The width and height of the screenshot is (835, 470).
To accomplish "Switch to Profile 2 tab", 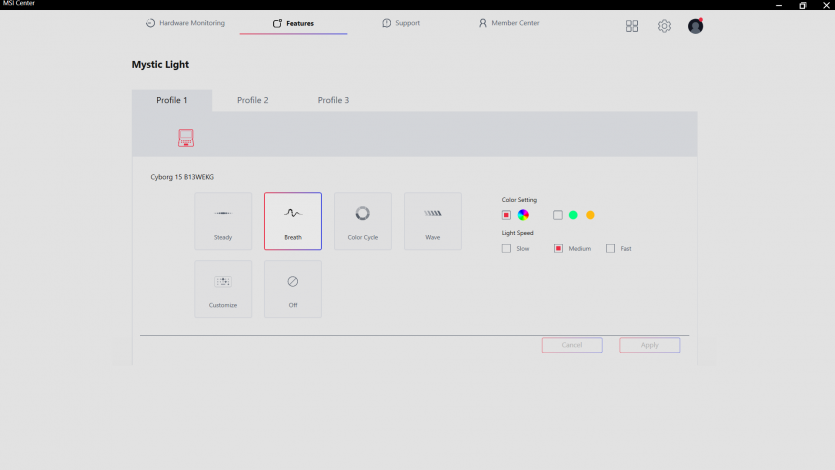I will [x=252, y=100].
